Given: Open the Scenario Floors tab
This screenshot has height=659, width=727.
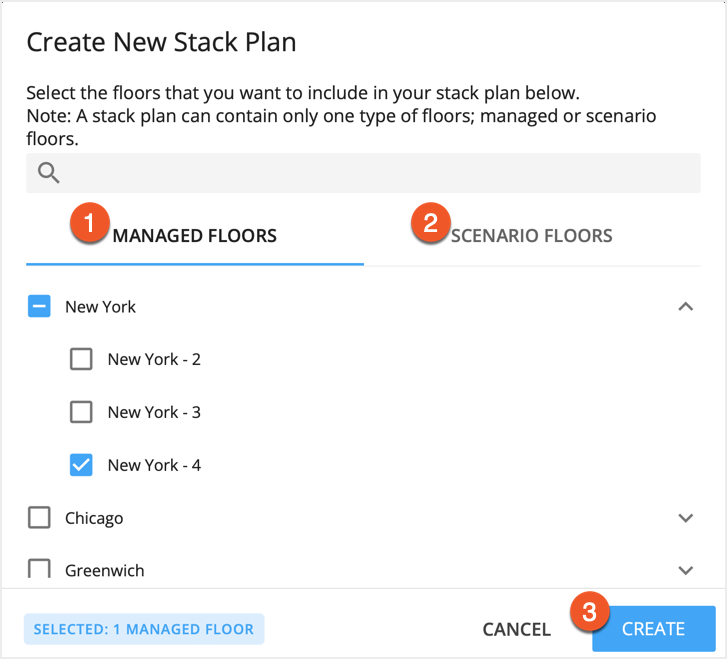Looking at the screenshot, I should pos(531,237).
